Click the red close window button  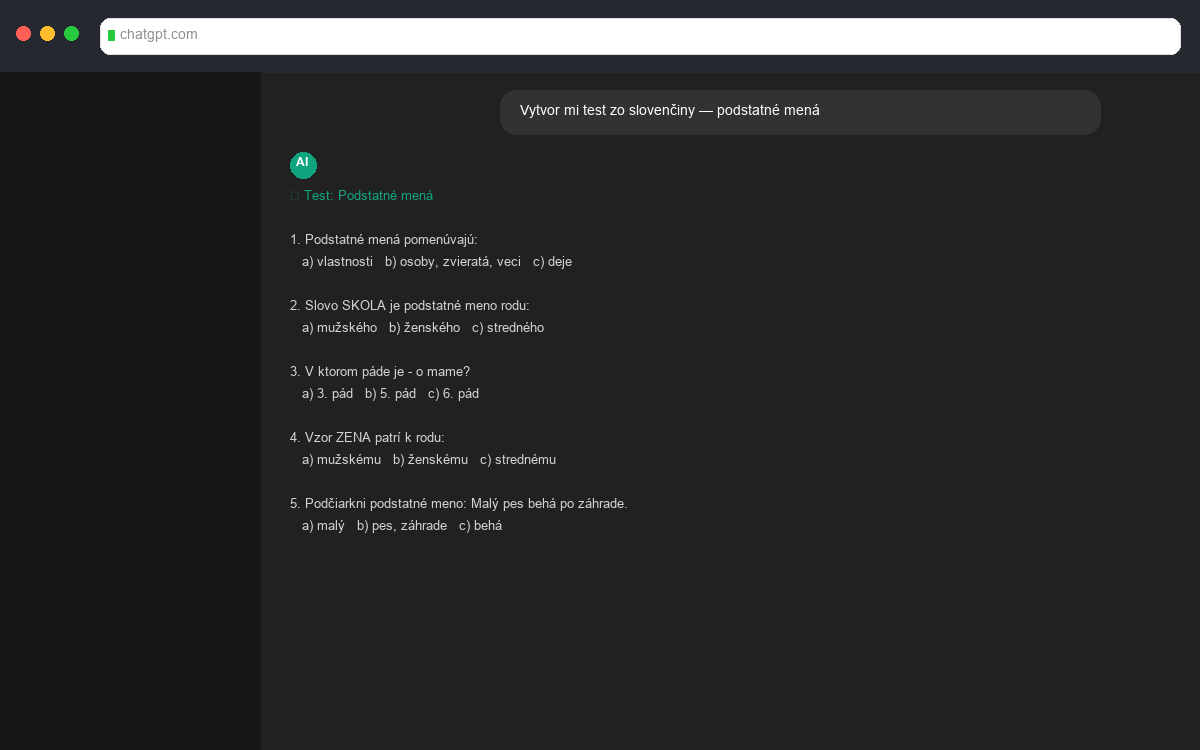23,34
